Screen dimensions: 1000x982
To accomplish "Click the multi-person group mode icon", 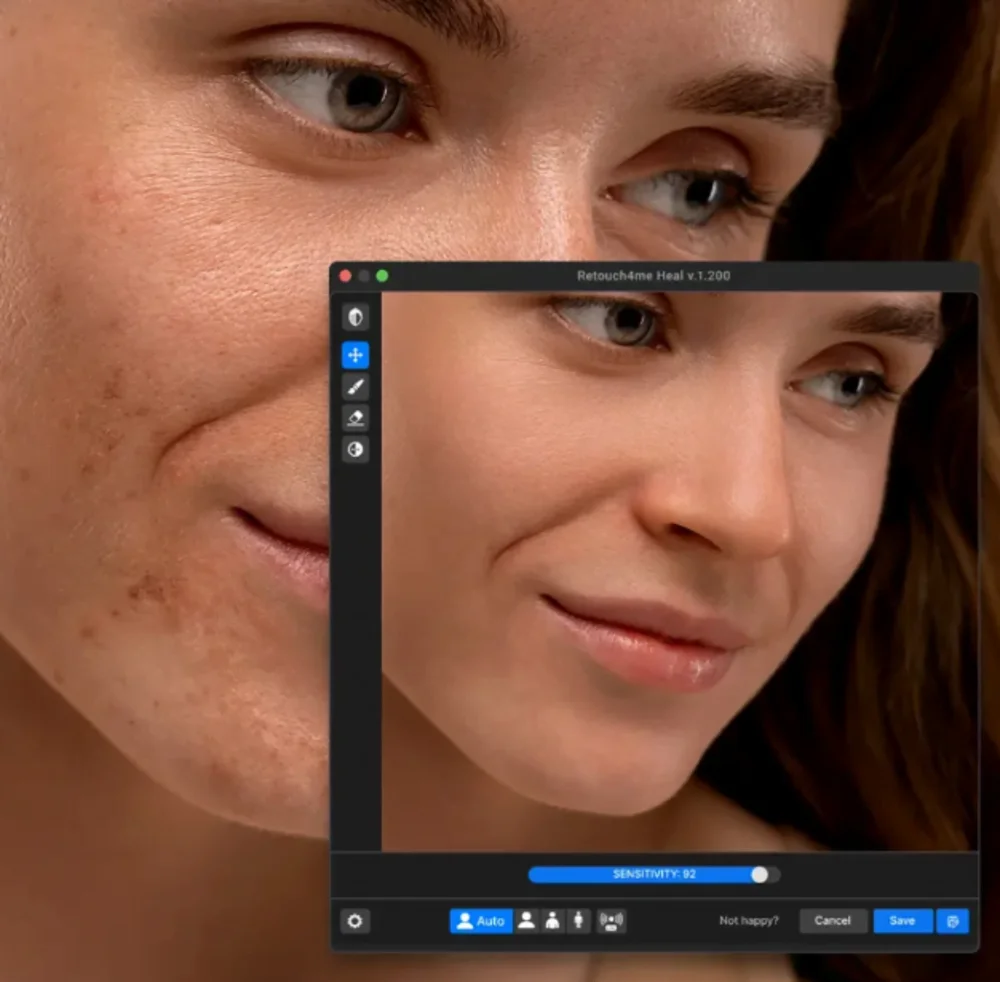I will click(611, 921).
